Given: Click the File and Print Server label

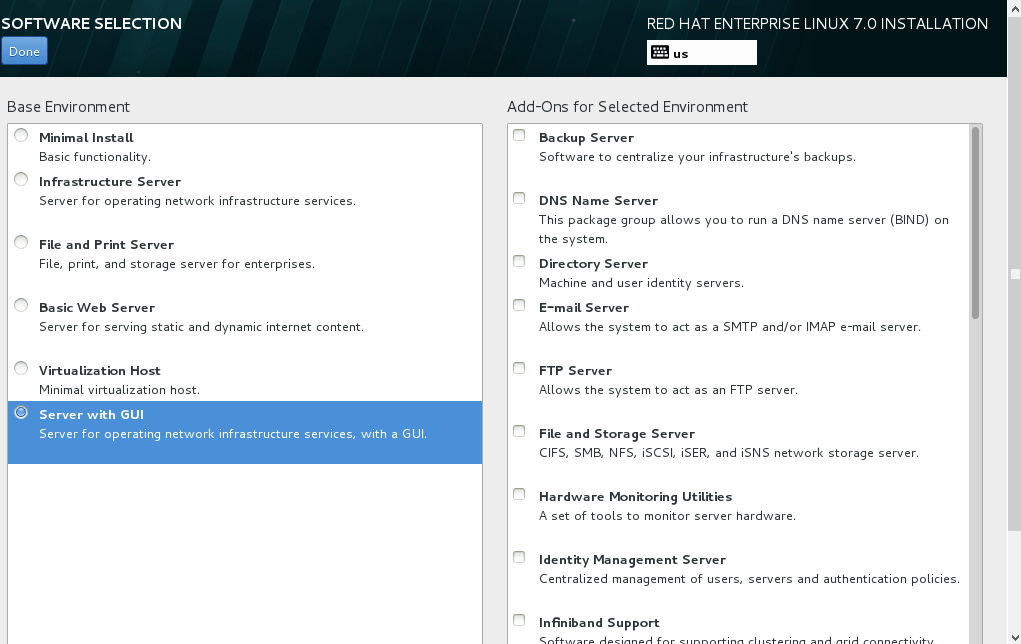Looking at the screenshot, I should (107, 245).
